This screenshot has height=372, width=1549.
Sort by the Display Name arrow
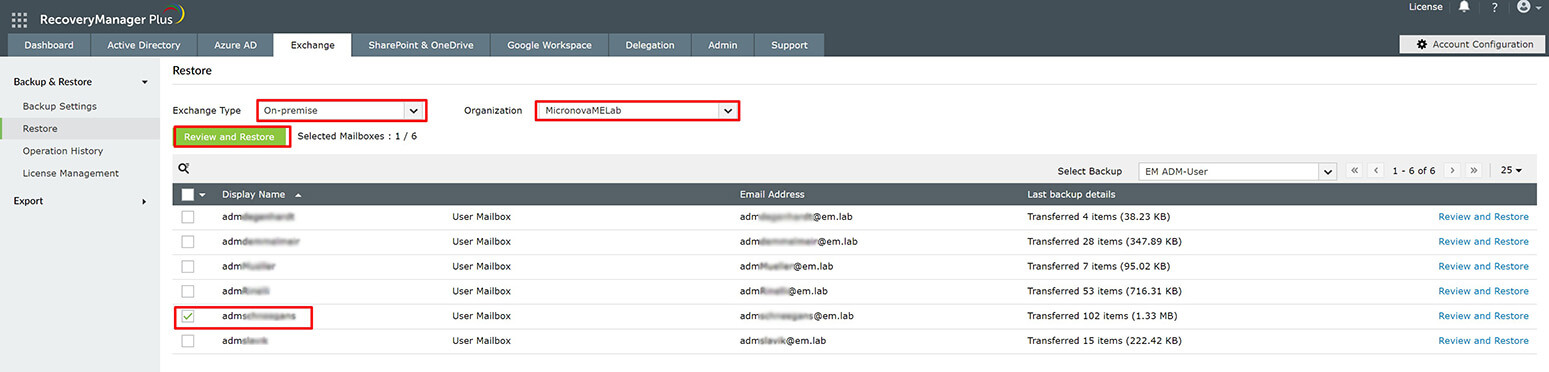298,194
